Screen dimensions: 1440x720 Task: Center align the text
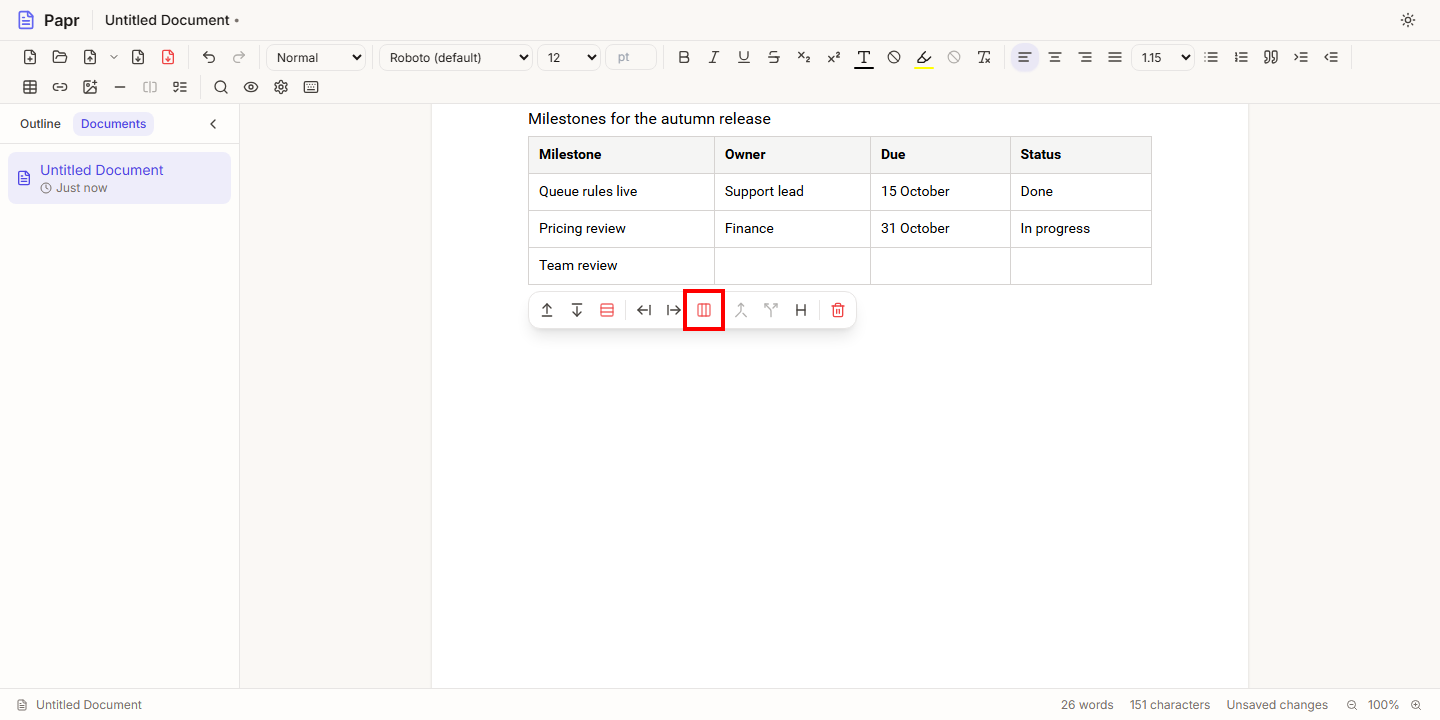pos(1055,57)
